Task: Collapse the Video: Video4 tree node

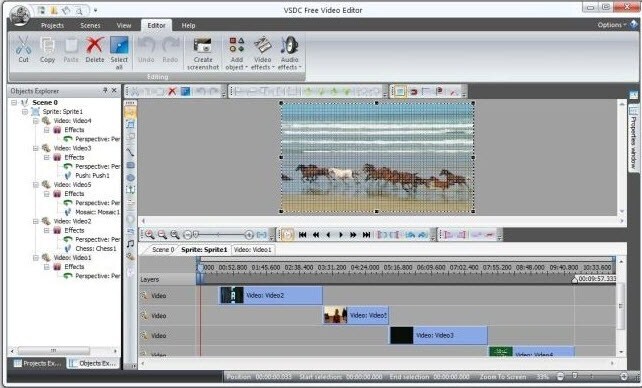Action: 36,121
